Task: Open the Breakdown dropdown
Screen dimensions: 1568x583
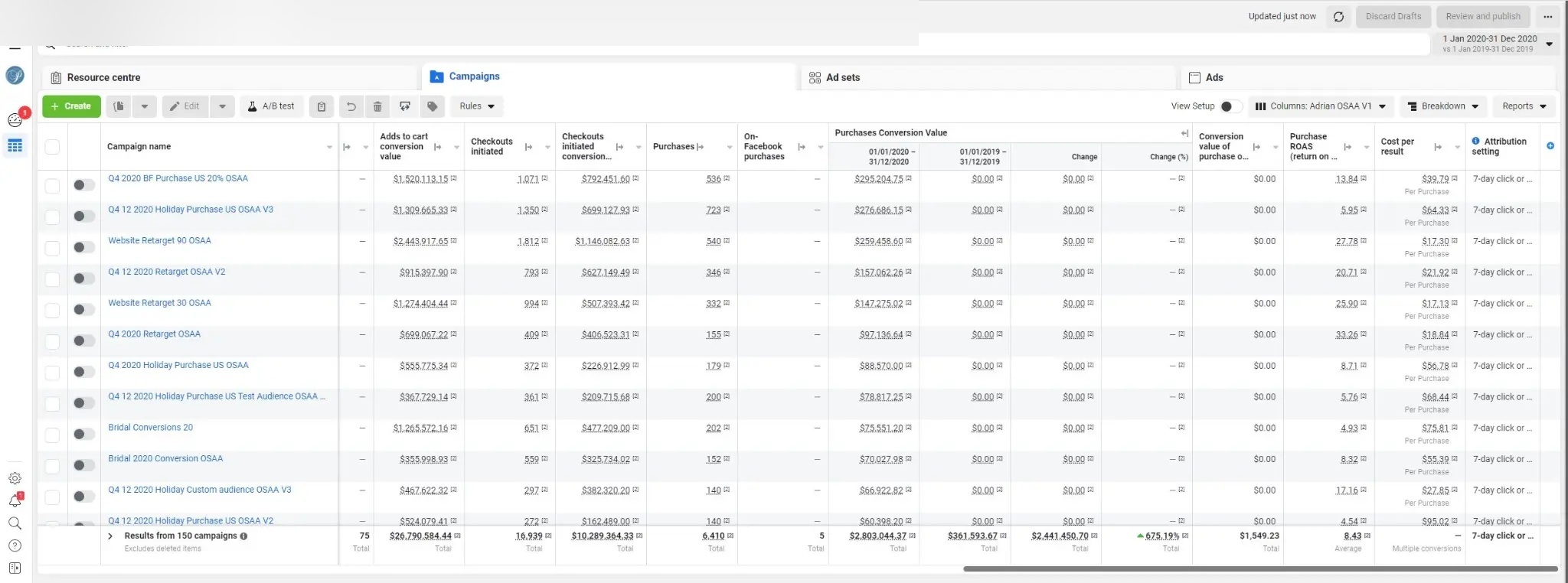Action: tap(1443, 106)
